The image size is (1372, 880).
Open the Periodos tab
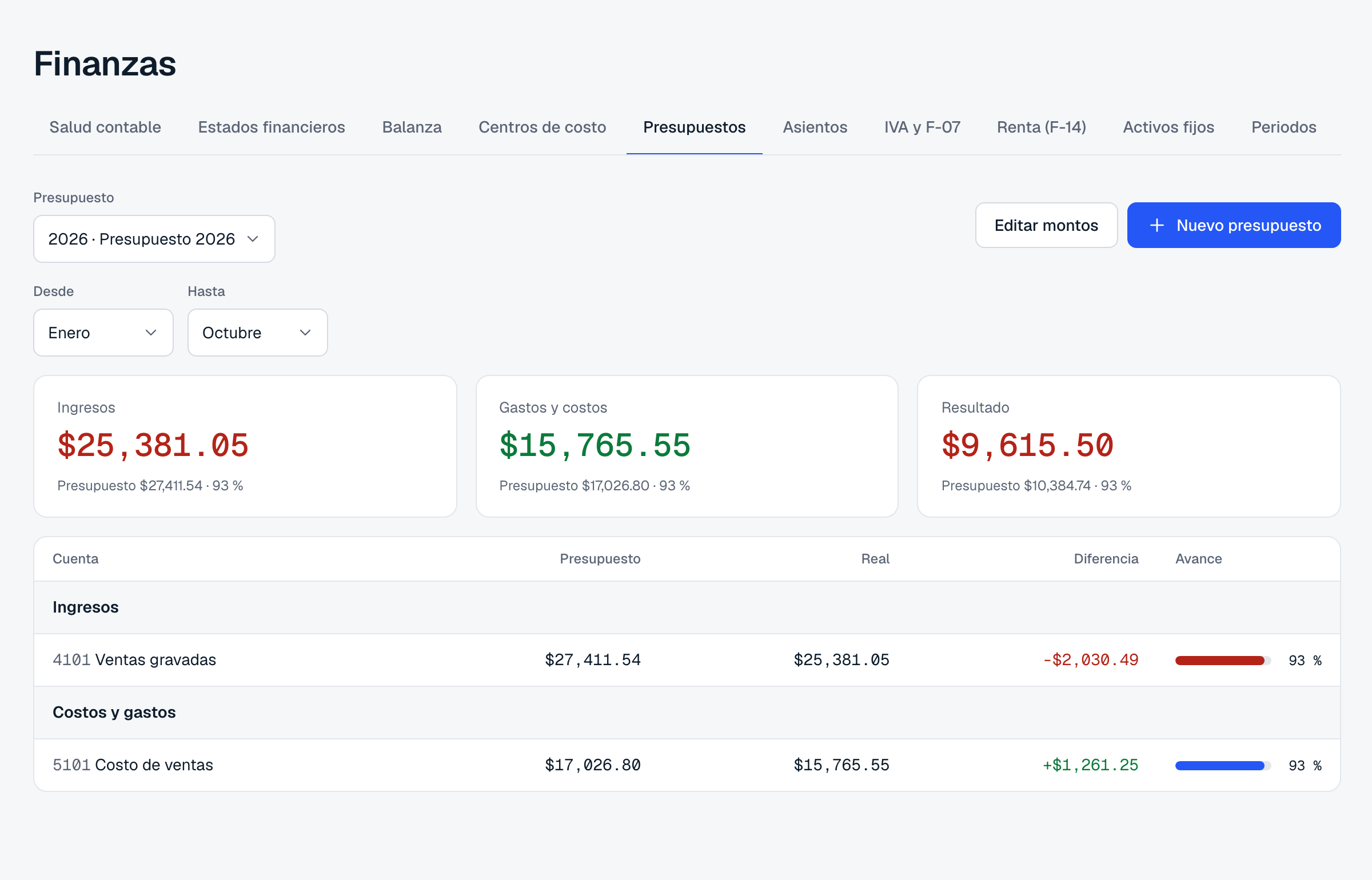[1283, 127]
